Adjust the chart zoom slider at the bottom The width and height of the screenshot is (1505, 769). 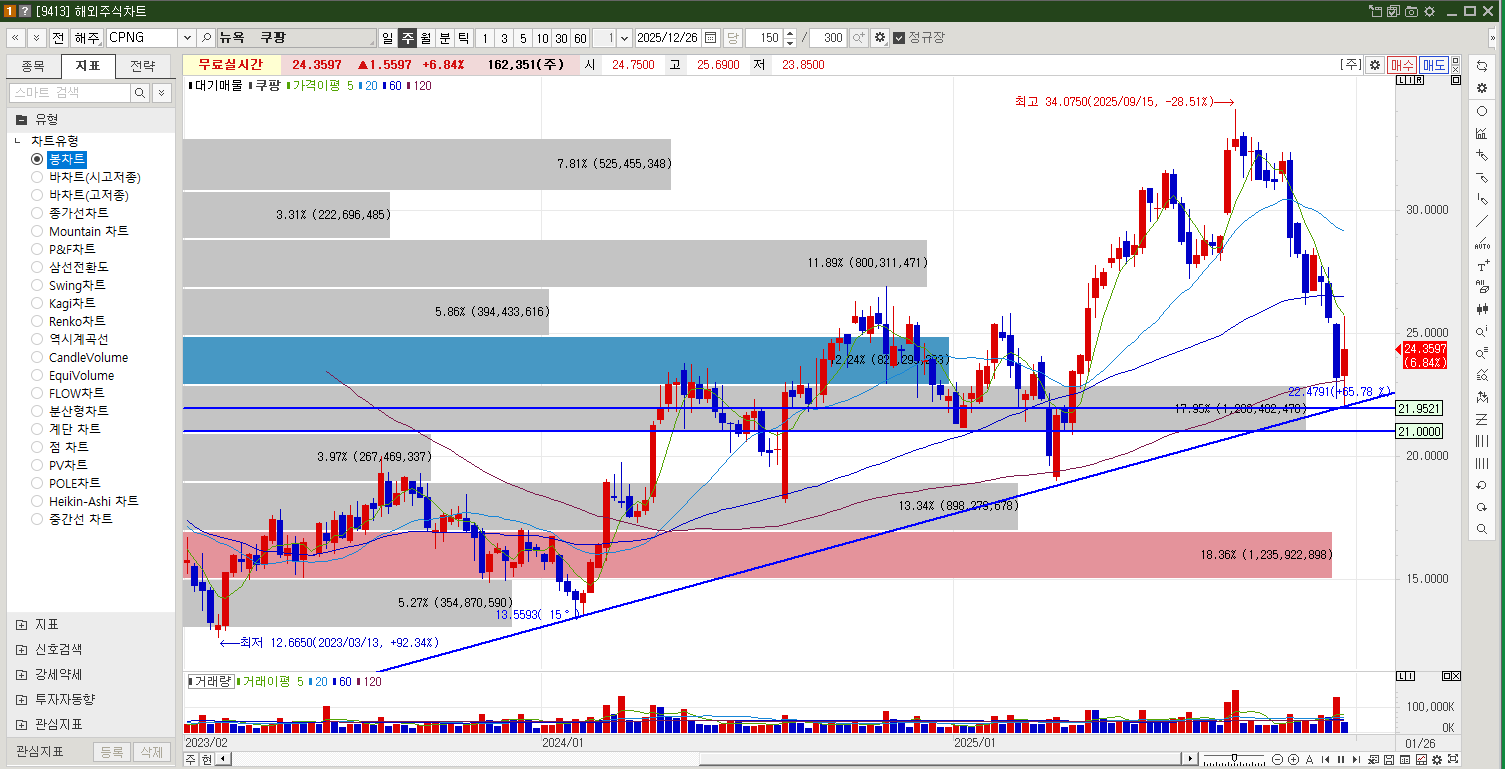tap(1234, 759)
